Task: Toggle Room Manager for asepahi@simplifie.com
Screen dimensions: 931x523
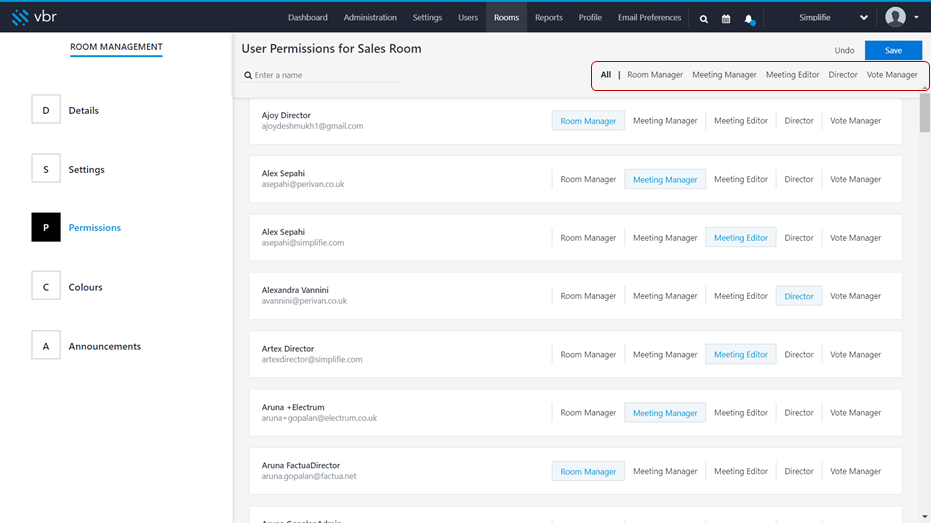Action: coord(588,237)
